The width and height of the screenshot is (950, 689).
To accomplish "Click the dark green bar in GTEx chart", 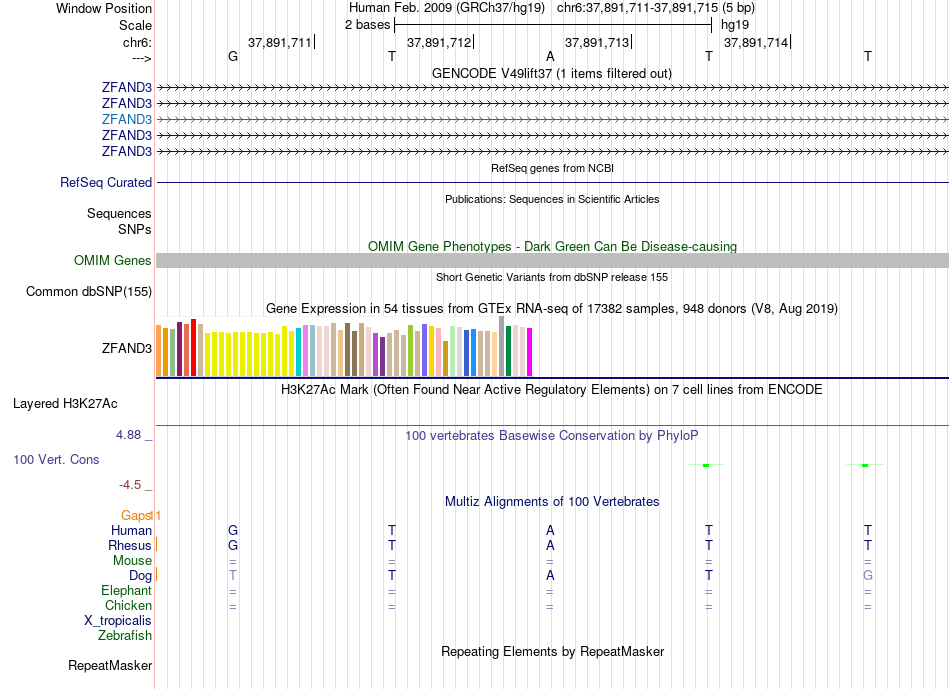I will [508, 351].
